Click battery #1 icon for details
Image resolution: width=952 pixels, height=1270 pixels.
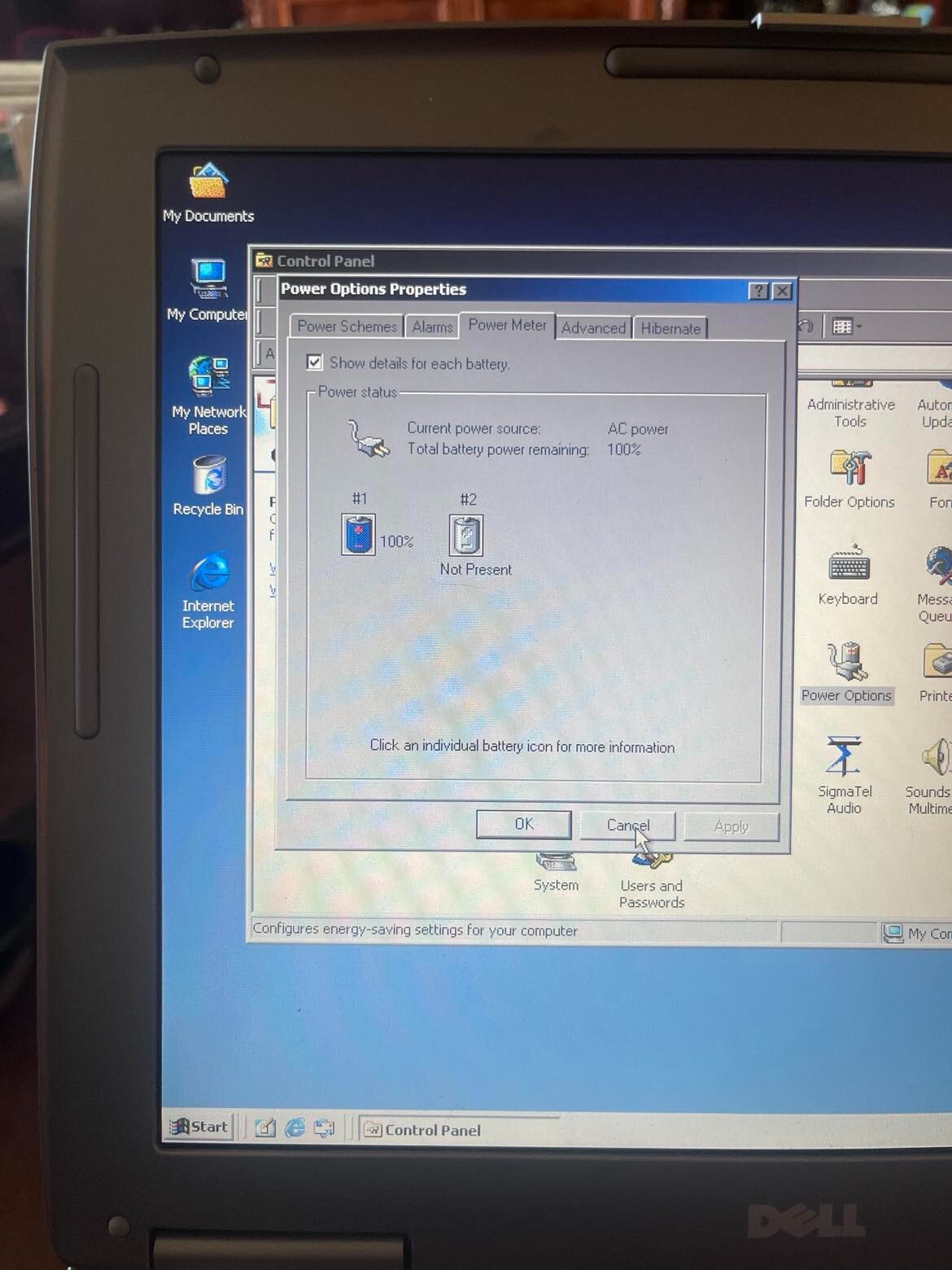click(x=358, y=534)
